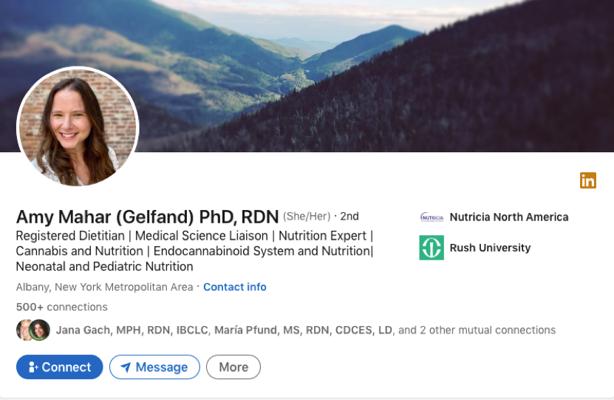Open Nutricia North America company page

(x=509, y=217)
